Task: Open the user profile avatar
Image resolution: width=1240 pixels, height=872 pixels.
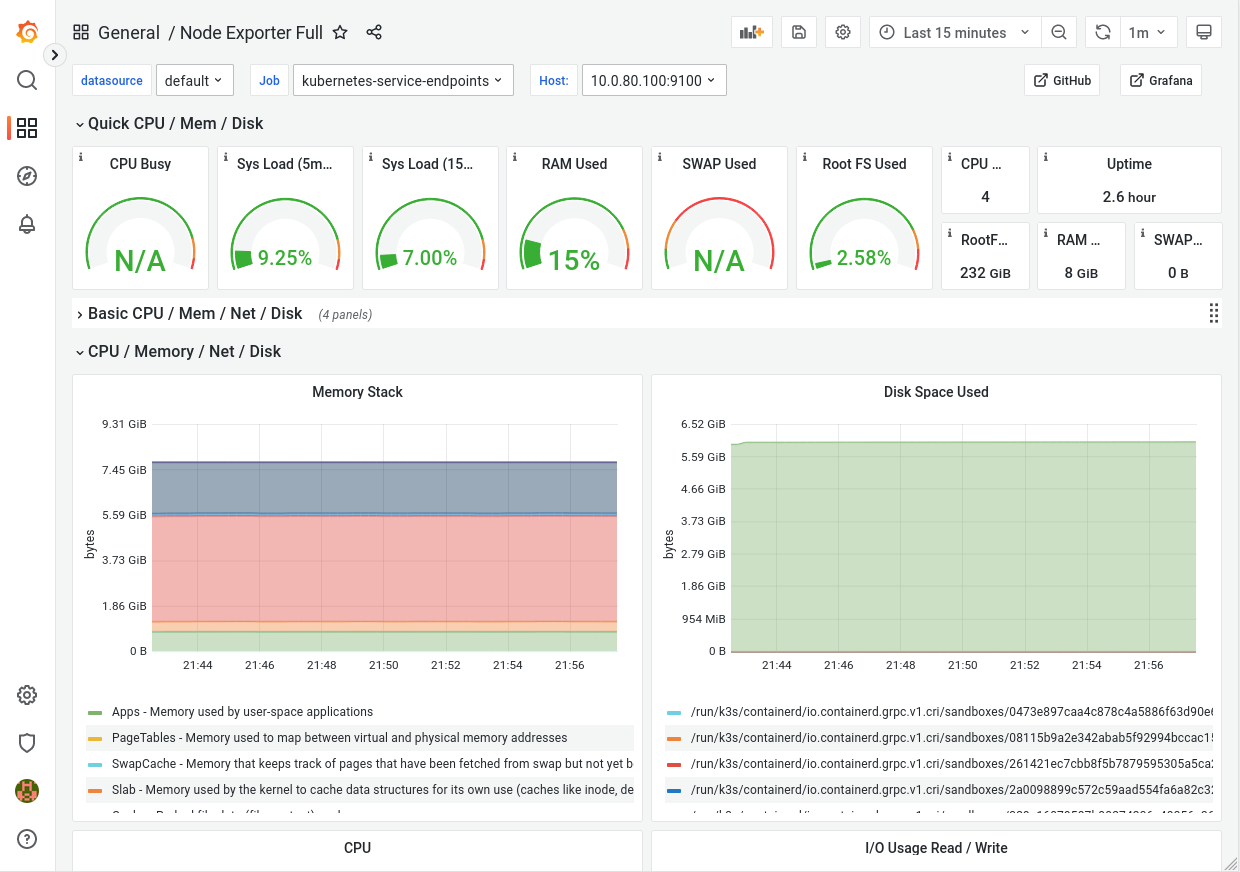Action: 27,791
